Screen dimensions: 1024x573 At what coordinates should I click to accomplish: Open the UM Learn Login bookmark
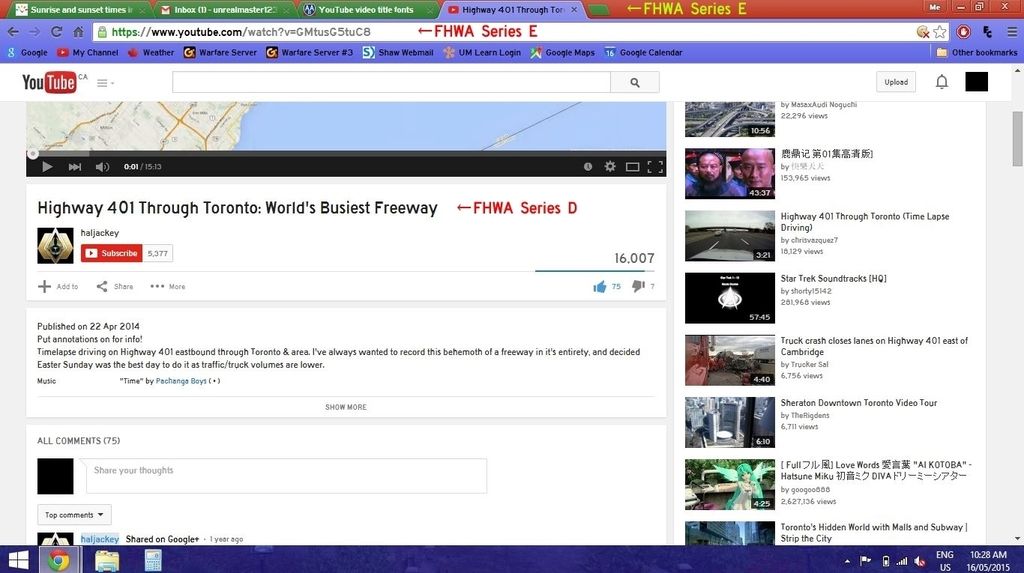tap(482, 52)
